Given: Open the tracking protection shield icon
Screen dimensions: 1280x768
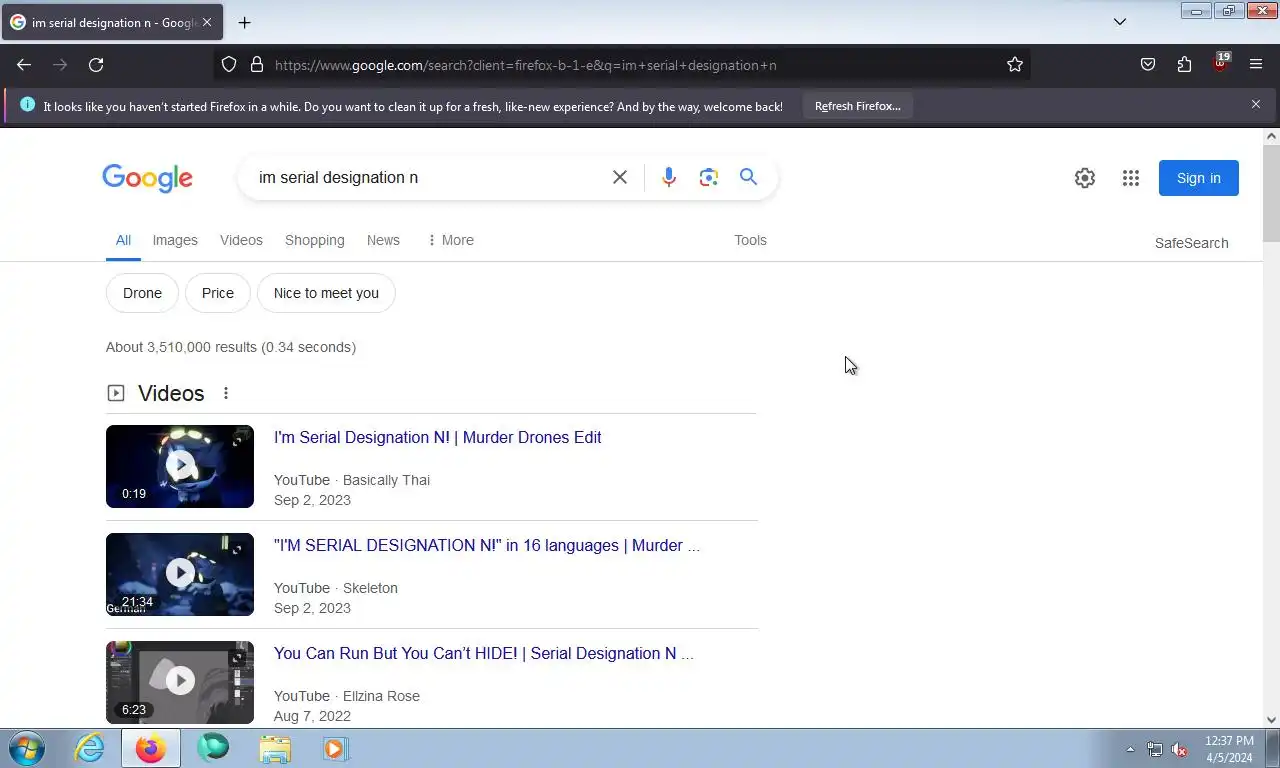Looking at the screenshot, I should [x=229, y=65].
